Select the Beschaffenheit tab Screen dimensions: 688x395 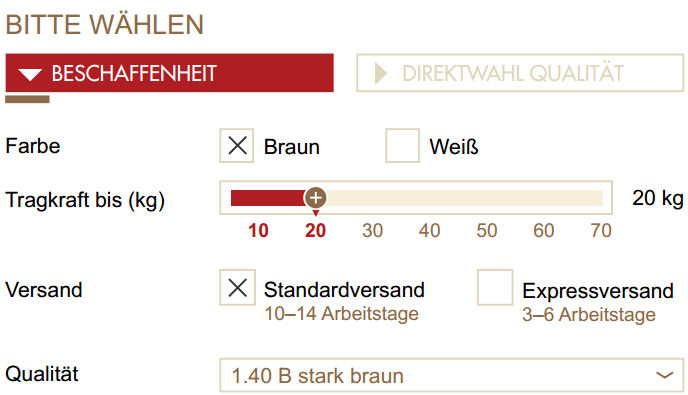[x=169, y=73]
